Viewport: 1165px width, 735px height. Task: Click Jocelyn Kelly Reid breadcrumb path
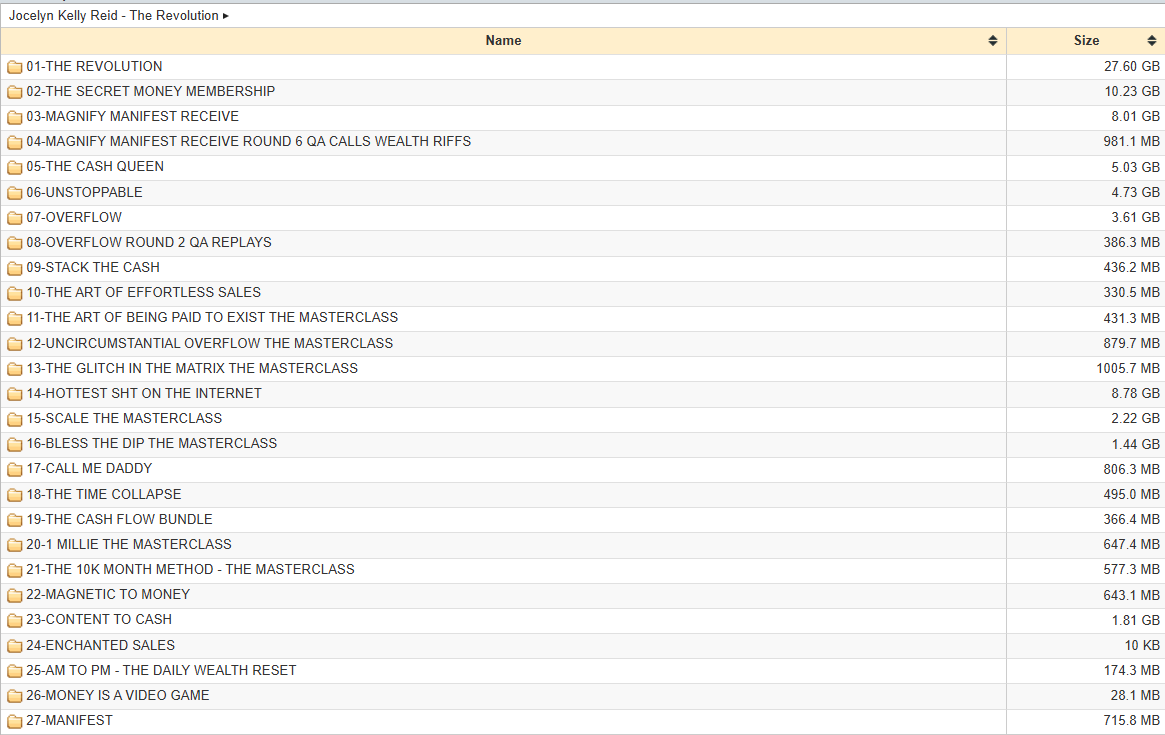pos(114,16)
